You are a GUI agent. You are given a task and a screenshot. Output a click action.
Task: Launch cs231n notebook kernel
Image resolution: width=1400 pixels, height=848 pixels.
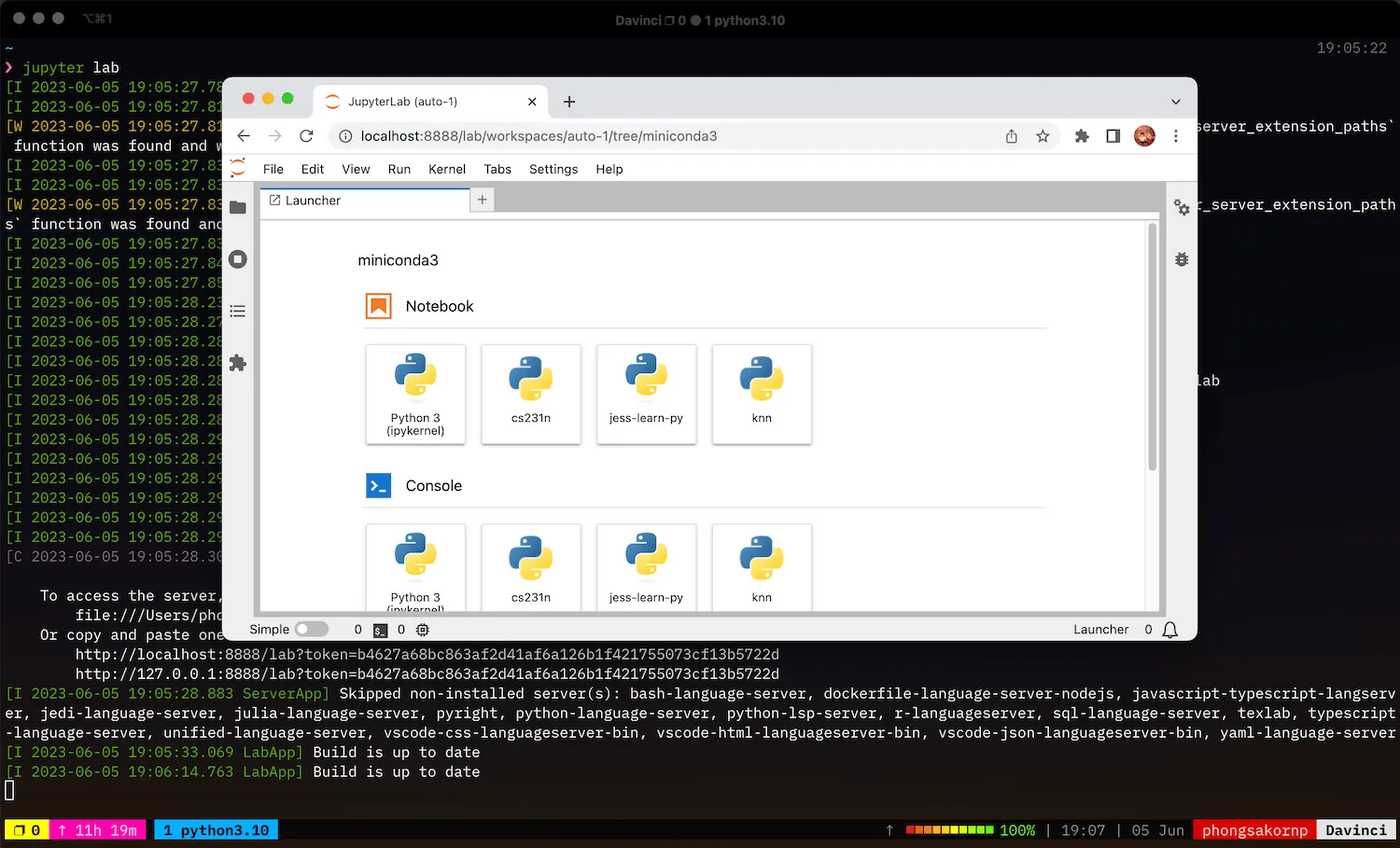531,394
